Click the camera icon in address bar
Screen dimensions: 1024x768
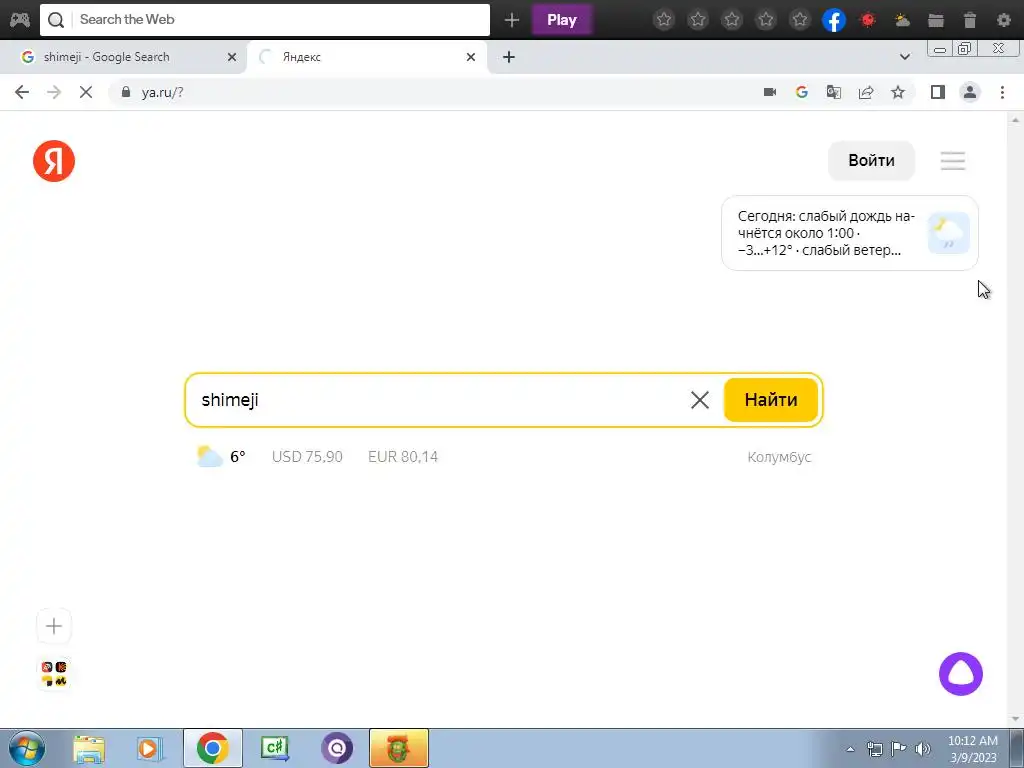770,92
